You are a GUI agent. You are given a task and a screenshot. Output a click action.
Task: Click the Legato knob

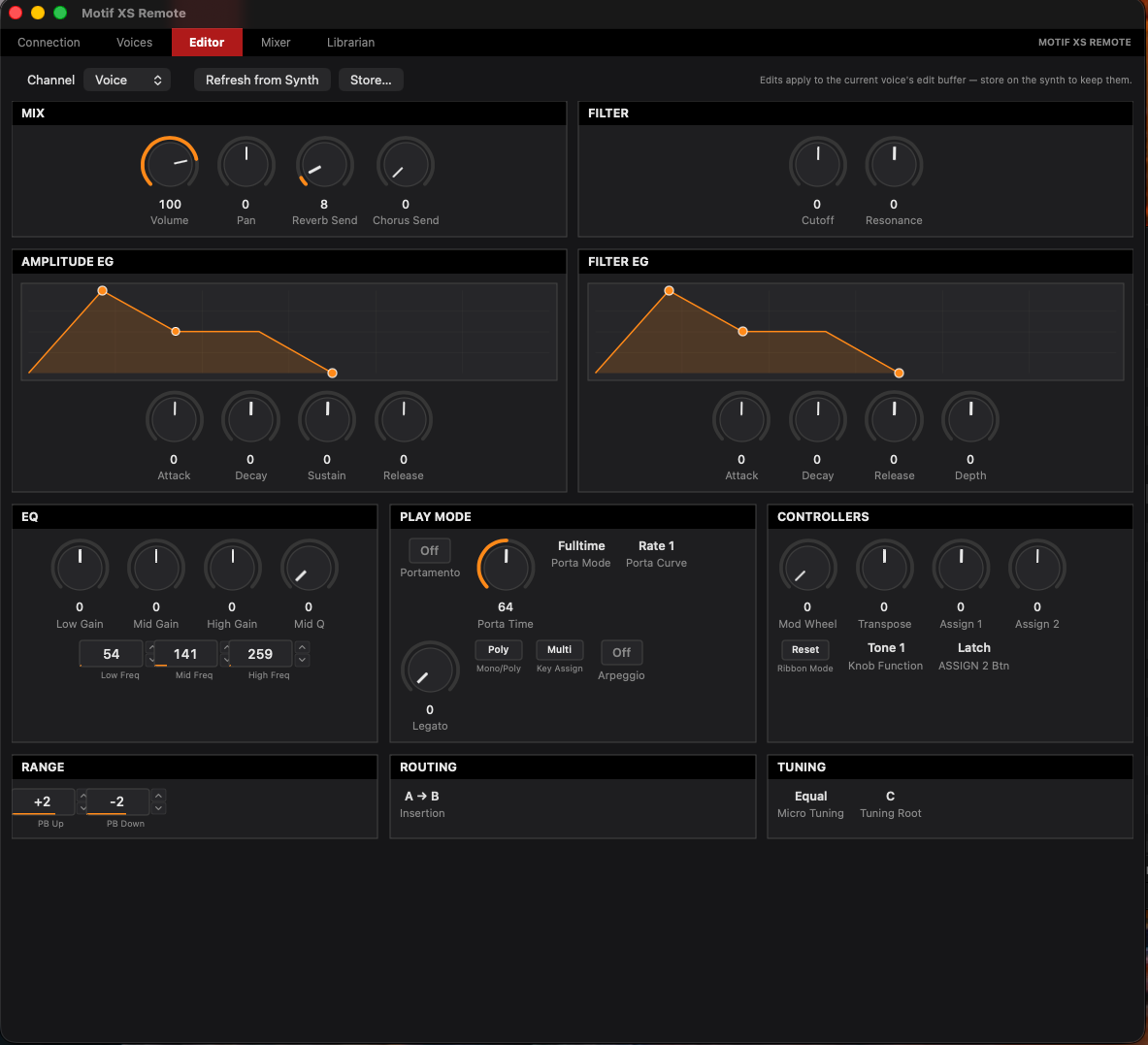pos(430,669)
